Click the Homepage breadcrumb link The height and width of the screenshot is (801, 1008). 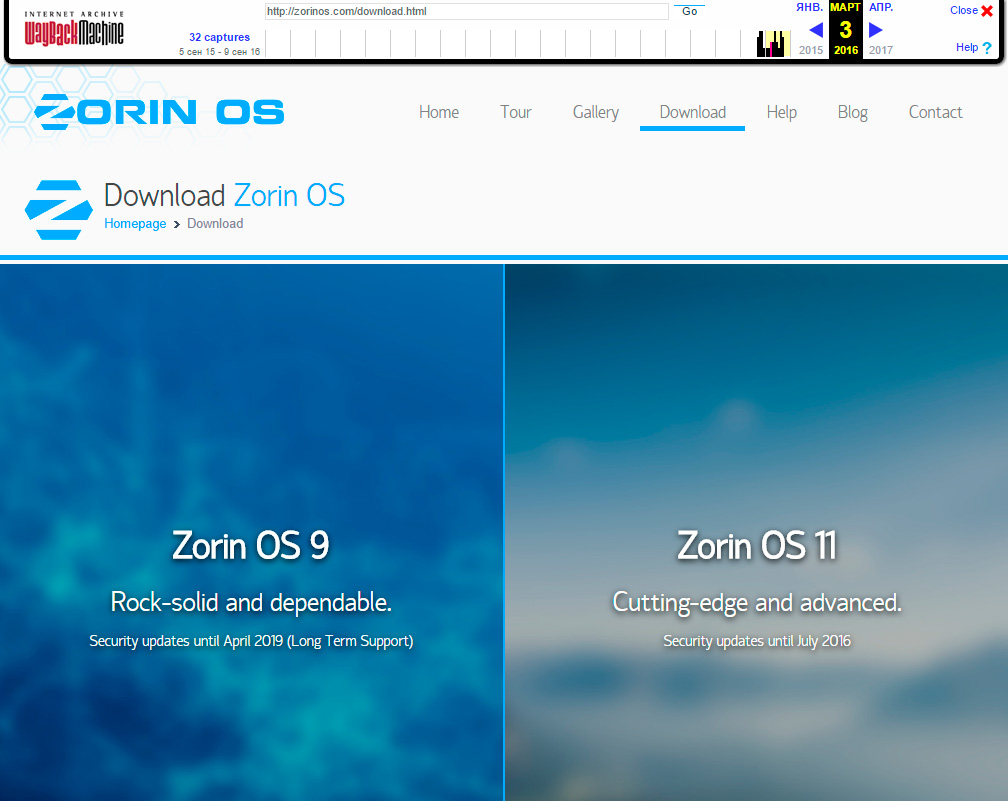[x=135, y=224]
